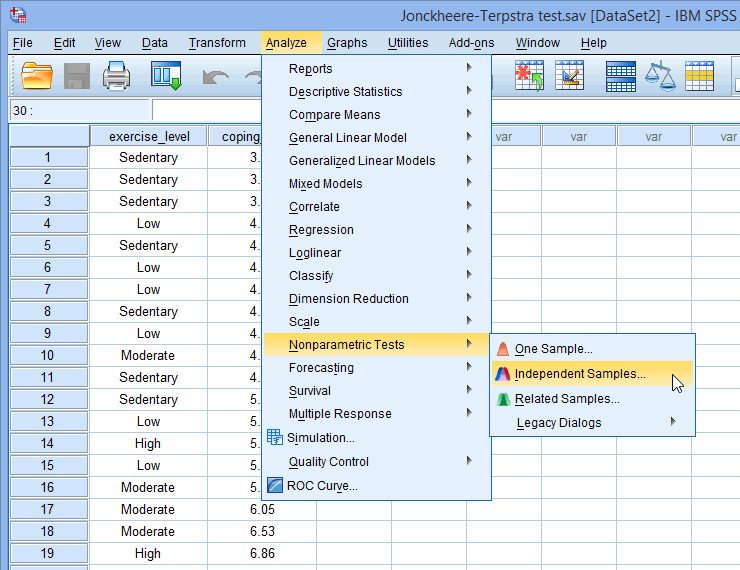Select row header number 10
The image size is (740, 570).
(48, 355)
